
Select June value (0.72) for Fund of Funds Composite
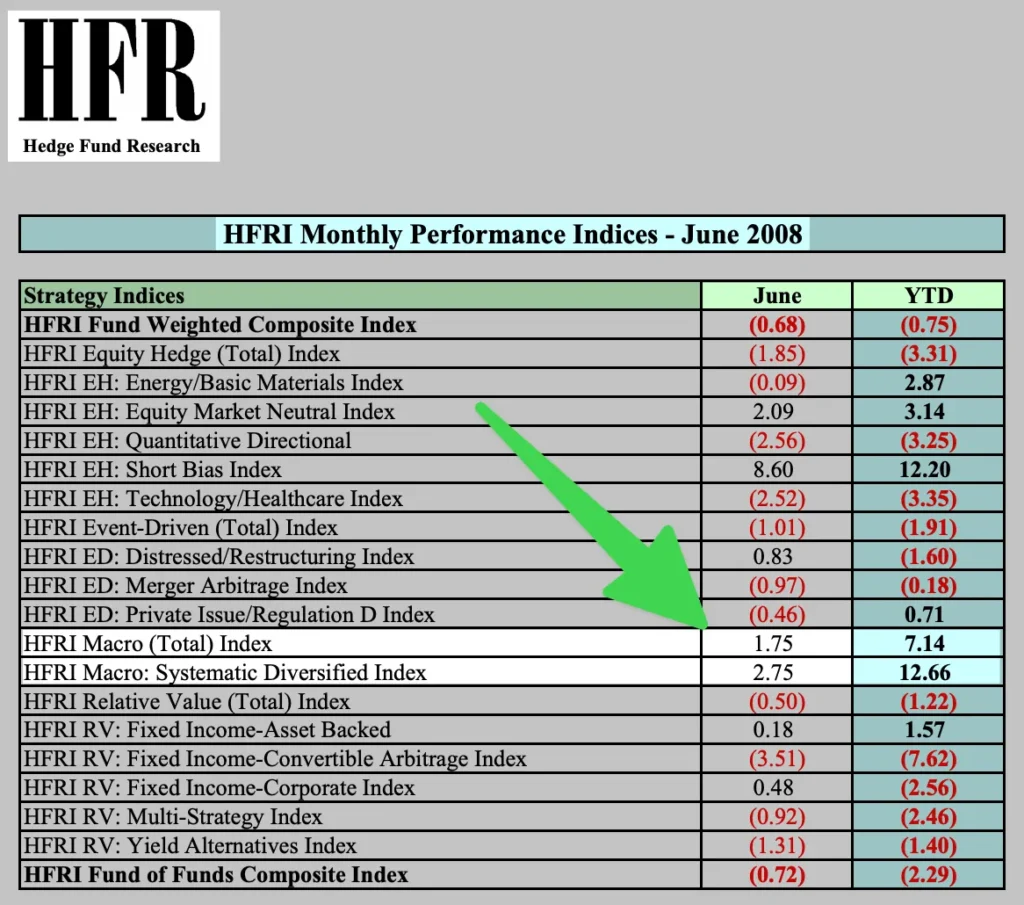[x=777, y=874]
